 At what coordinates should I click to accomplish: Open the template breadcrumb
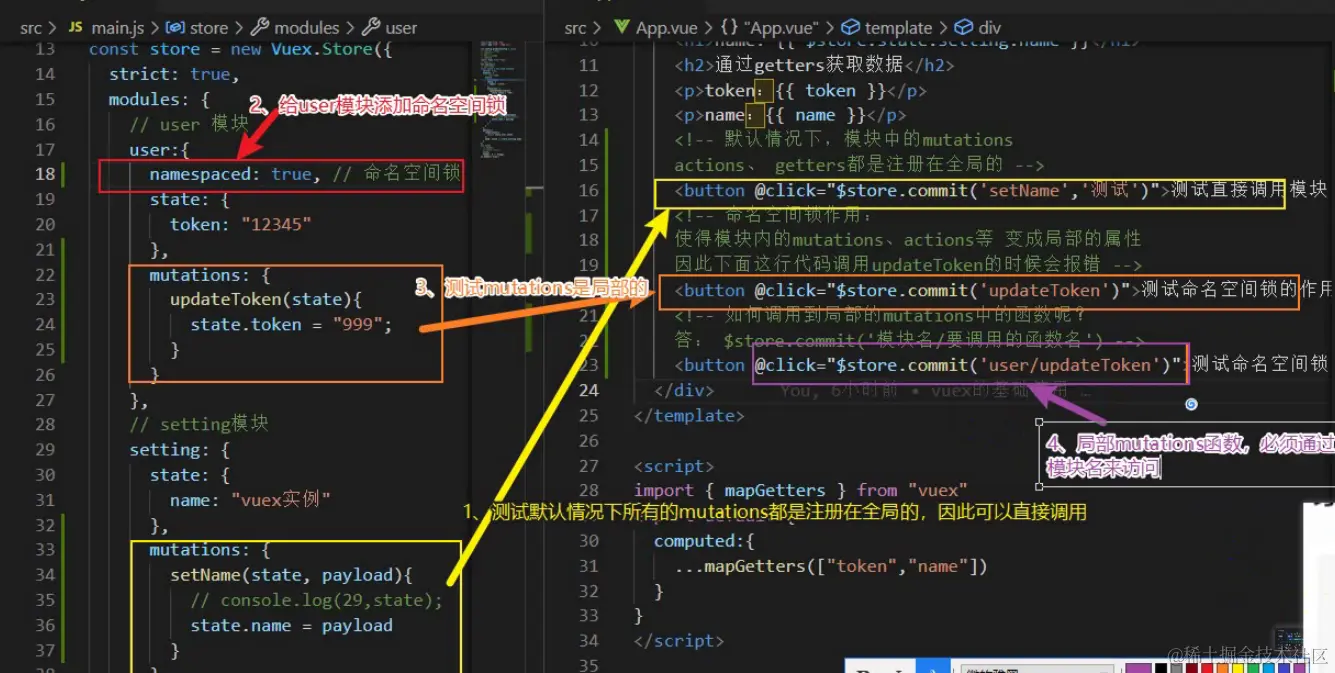coord(887,28)
